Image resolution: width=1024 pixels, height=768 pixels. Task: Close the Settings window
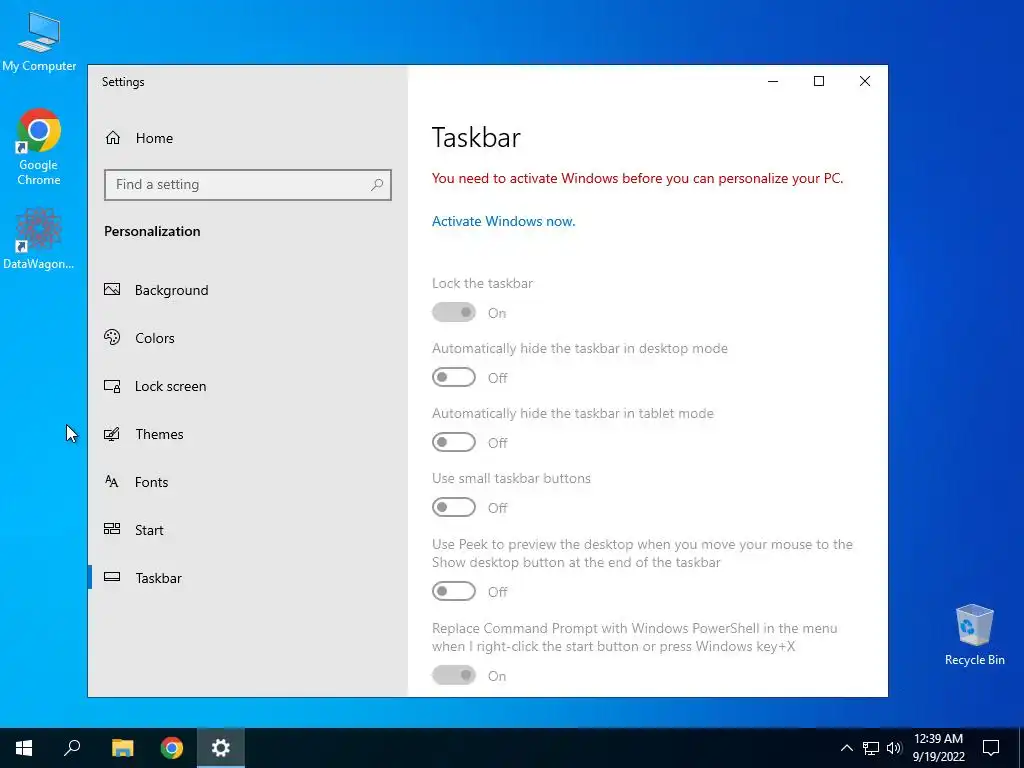pos(865,81)
